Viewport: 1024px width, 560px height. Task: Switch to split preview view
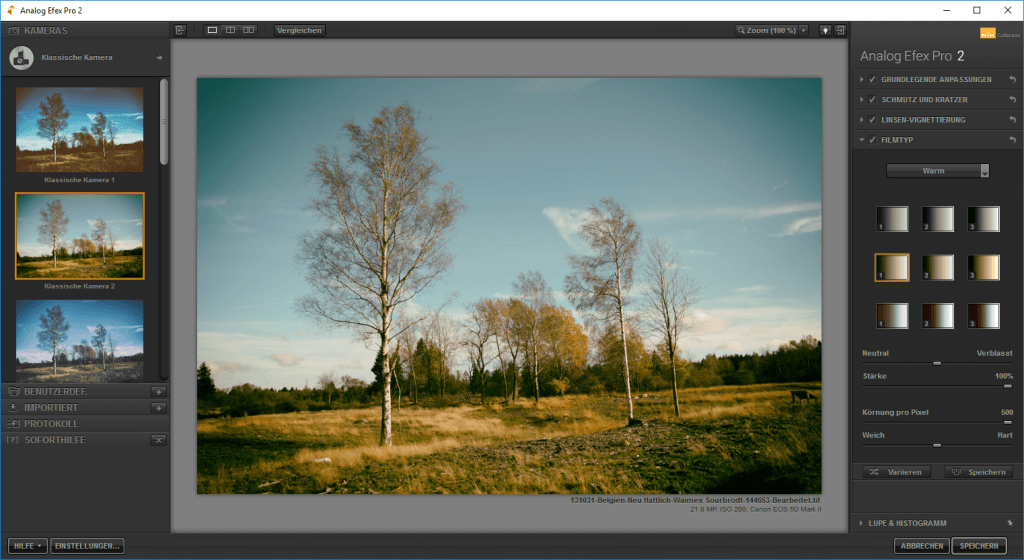(231, 30)
